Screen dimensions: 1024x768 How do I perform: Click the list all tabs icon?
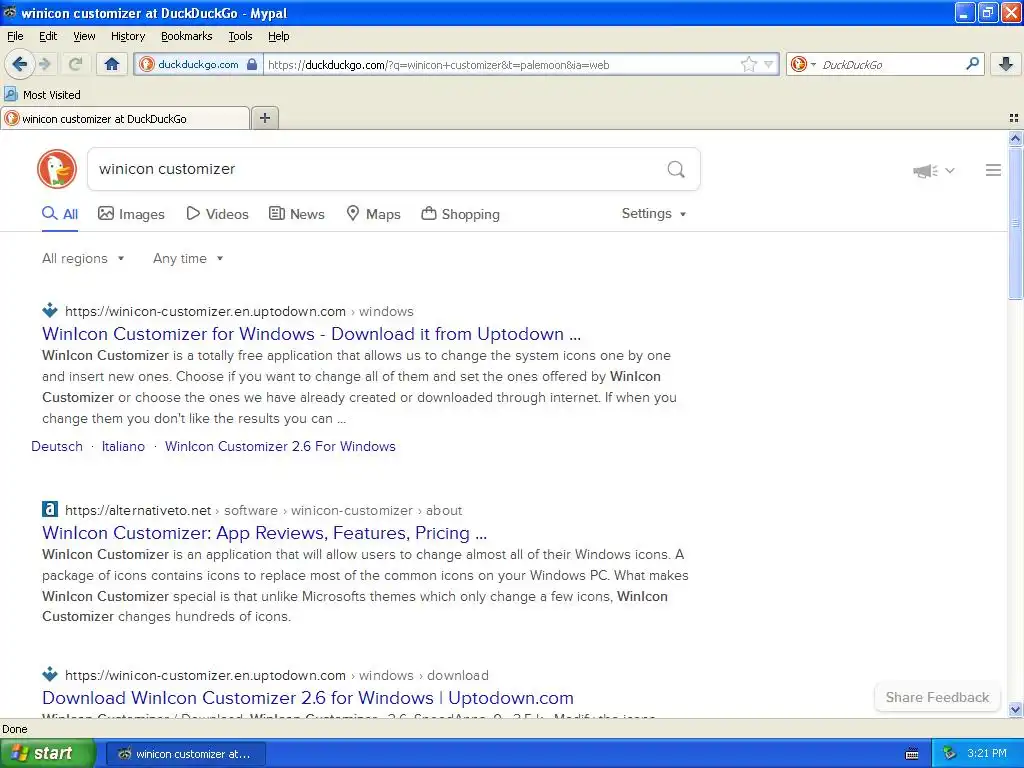click(x=1014, y=118)
